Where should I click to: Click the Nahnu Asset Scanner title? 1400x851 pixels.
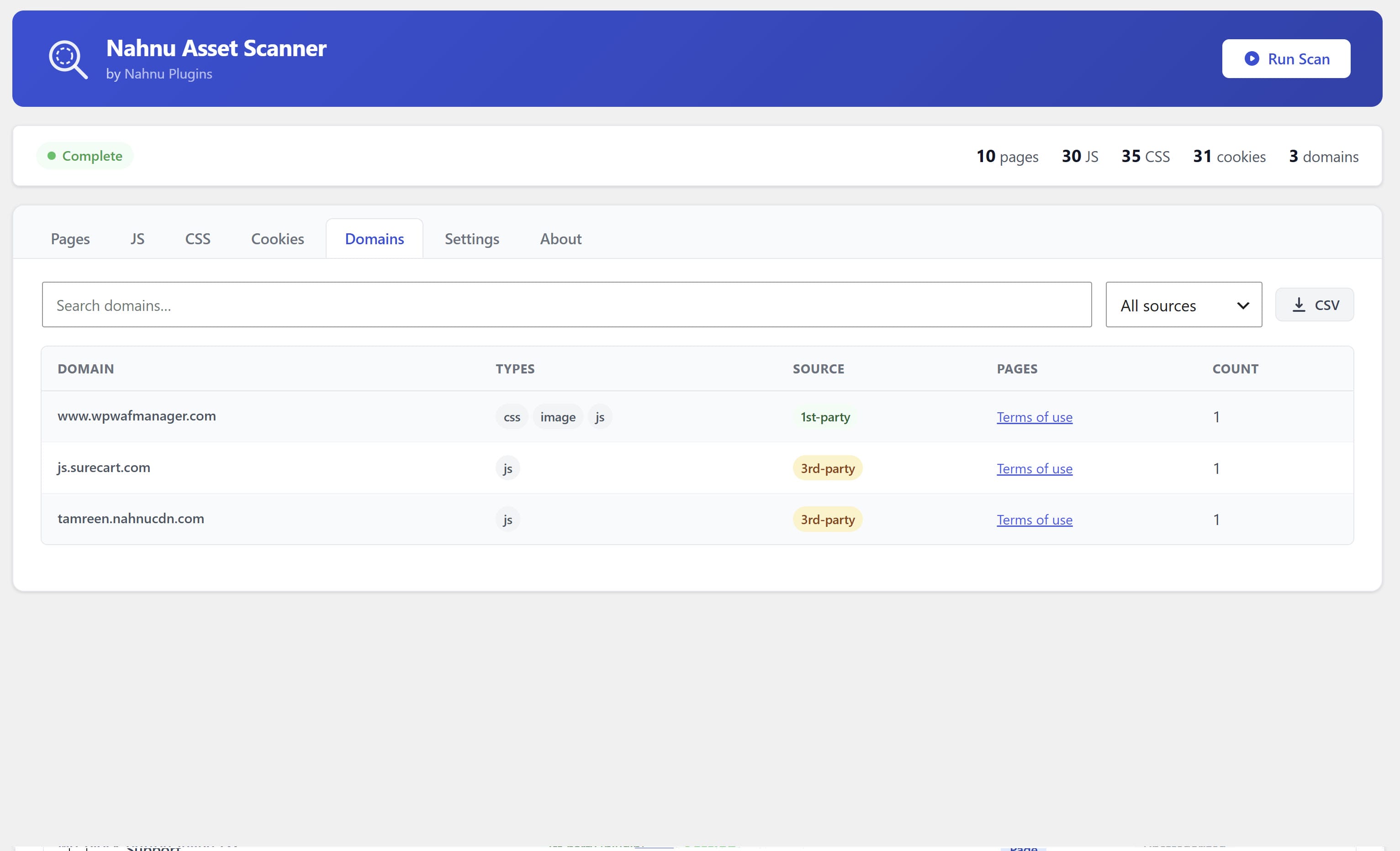coord(216,48)
